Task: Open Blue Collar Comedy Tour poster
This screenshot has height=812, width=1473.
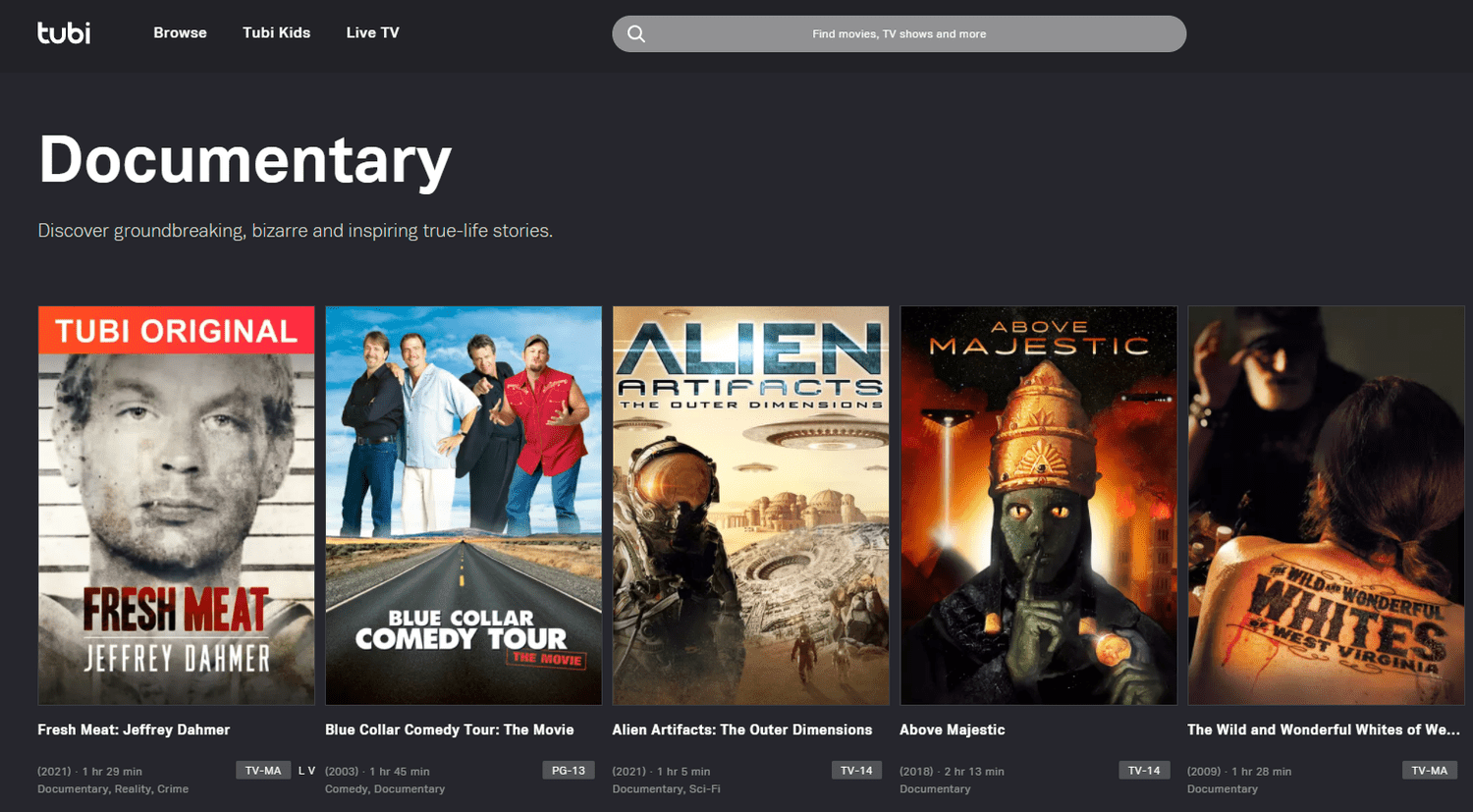Action: [x=464, y=506]
